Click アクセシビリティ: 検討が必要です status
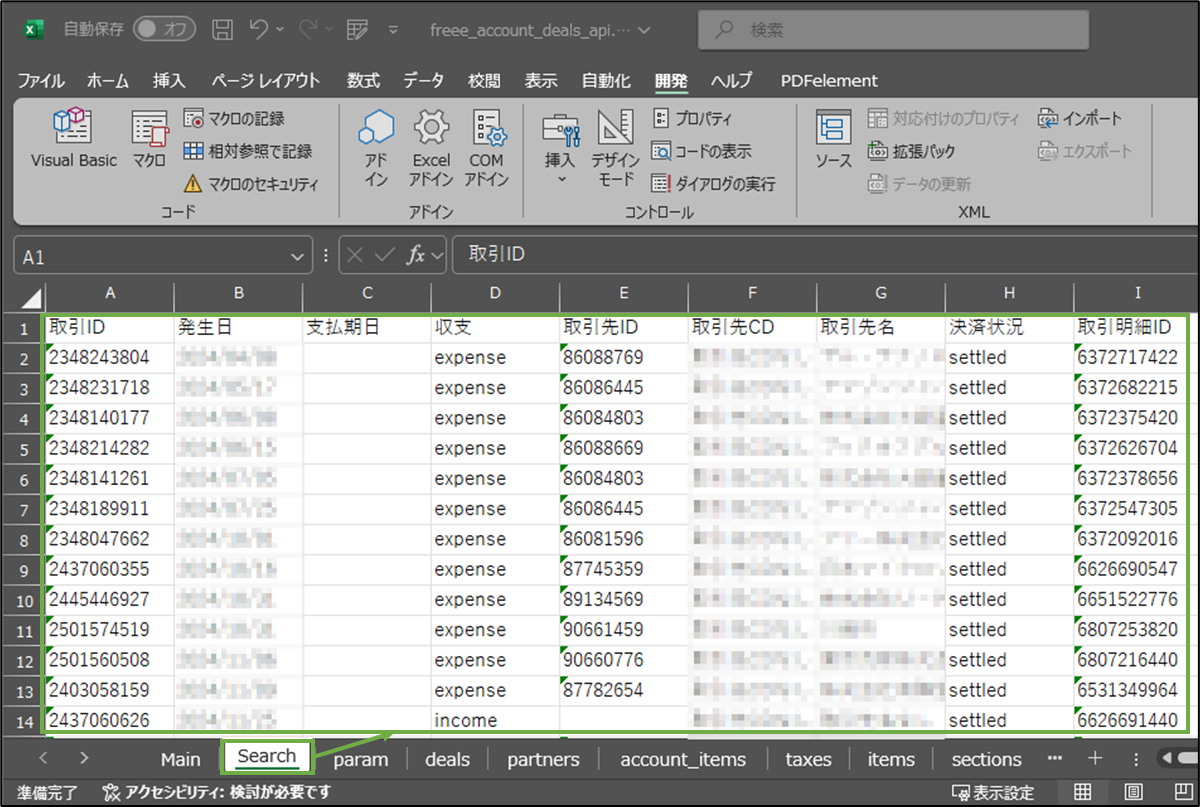The height and width of the screenshot is (807, 1200). [x=217, y=793]
